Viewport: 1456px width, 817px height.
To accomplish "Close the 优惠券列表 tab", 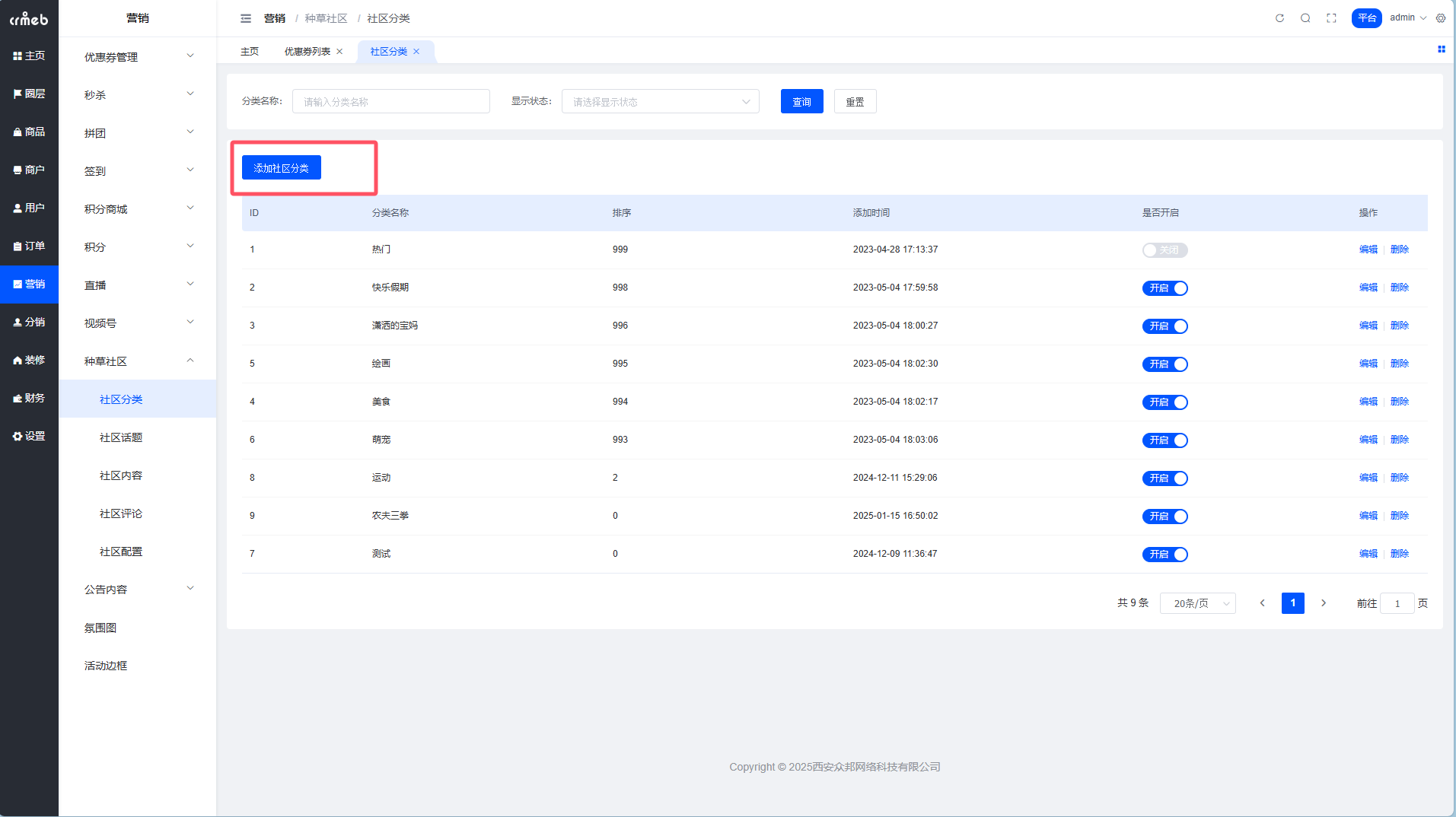I will 339,52.
